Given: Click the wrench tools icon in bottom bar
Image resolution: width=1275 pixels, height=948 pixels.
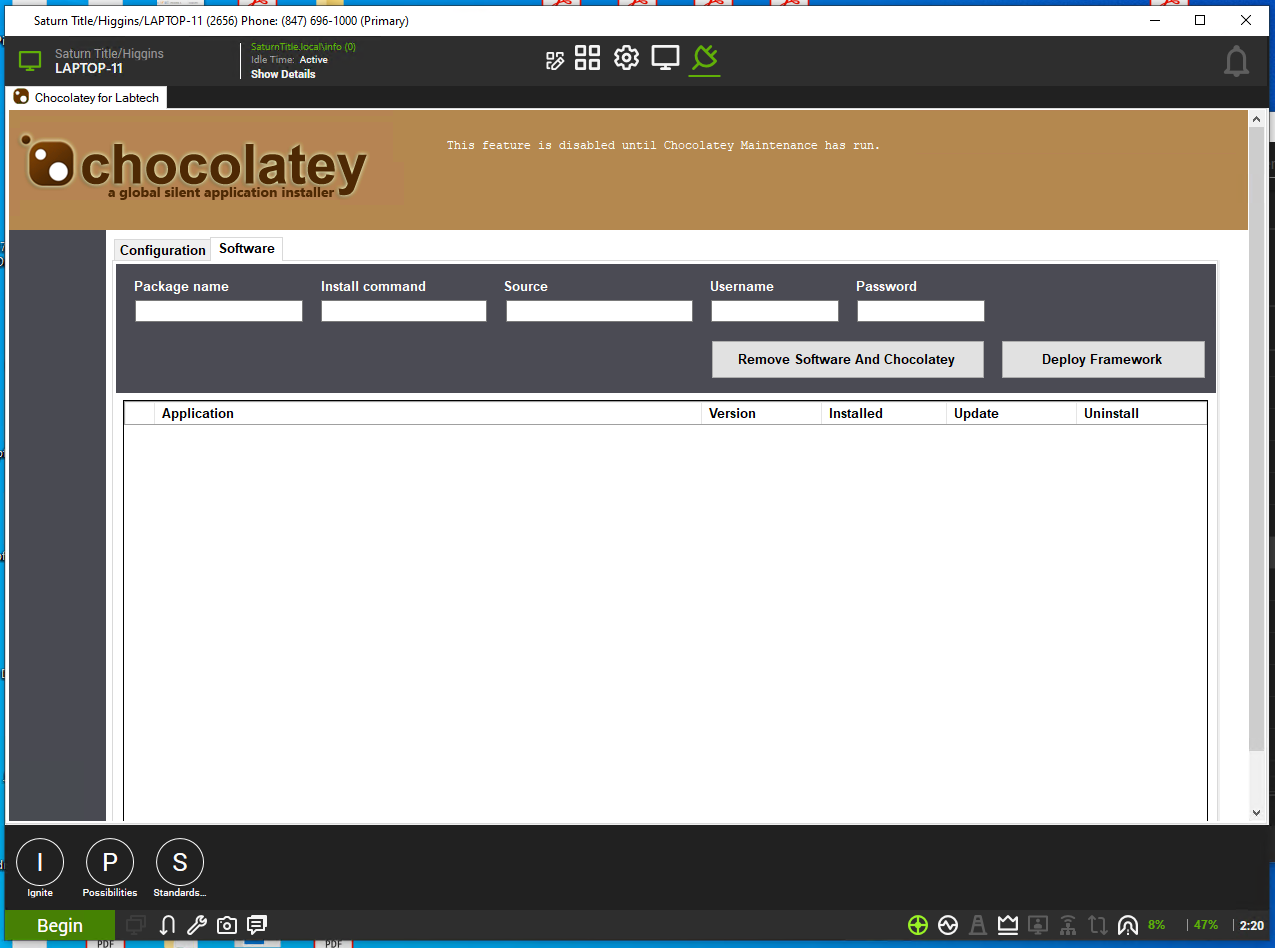Looking at the screenshot, I should pos(197,925).
